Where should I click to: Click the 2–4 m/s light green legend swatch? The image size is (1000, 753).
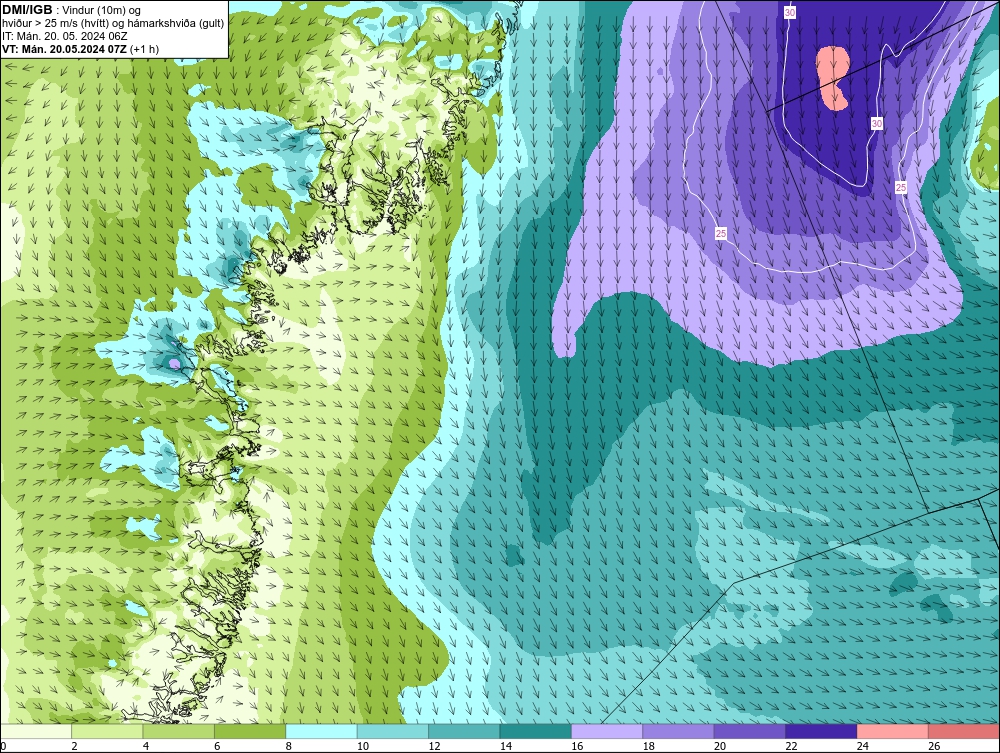coord(107,731)
